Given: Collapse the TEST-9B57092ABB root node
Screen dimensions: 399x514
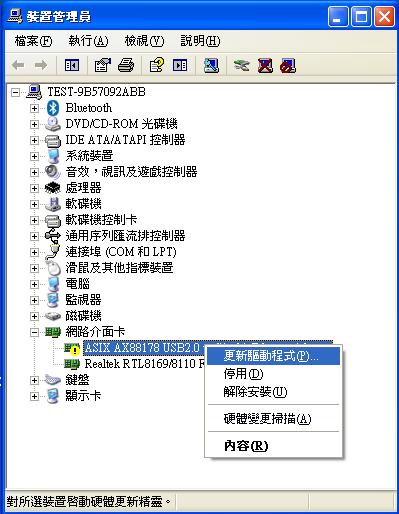Looking at the screenshot, I should pos(15,92).
